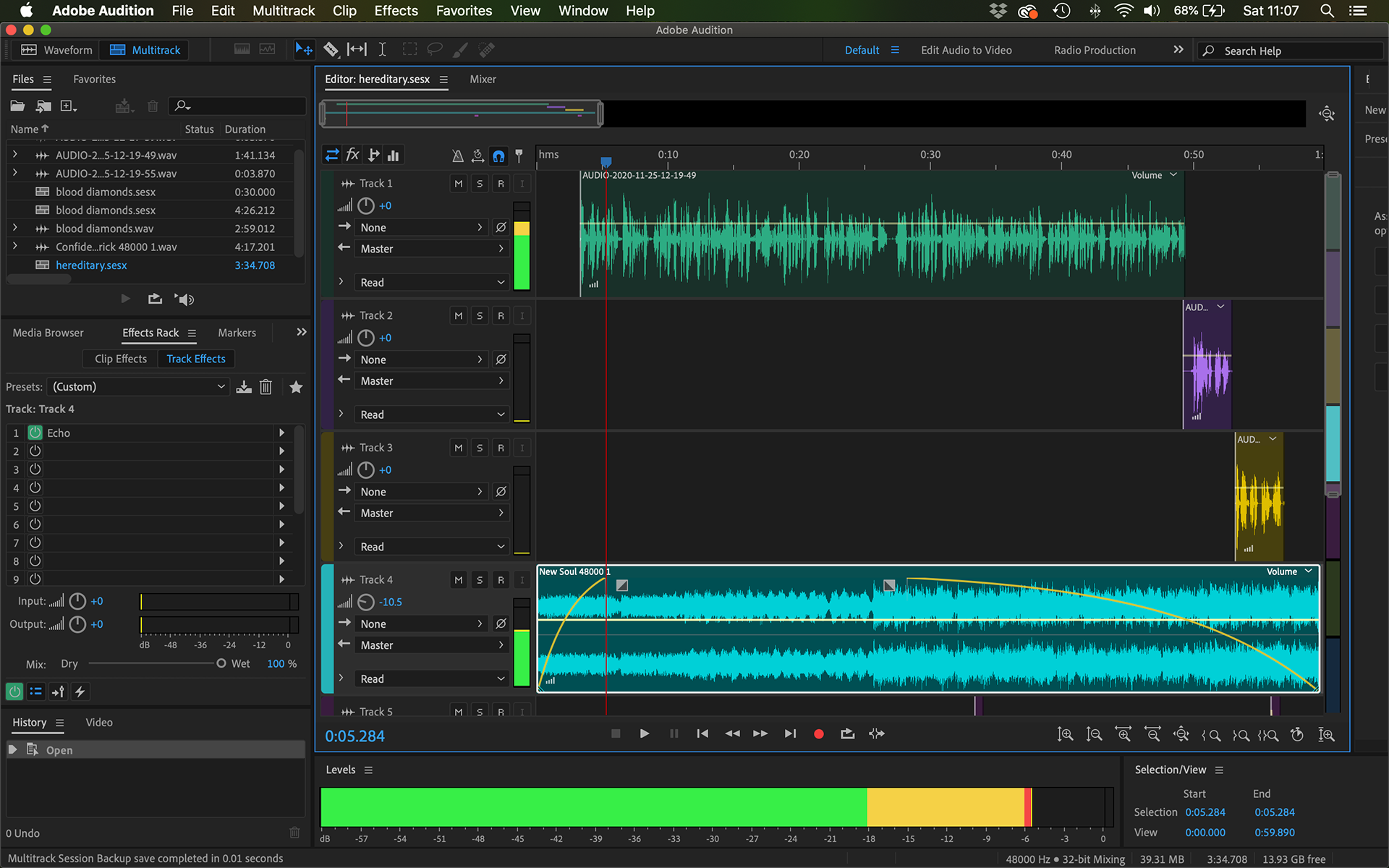Select the Time Selection tool
This screenshot has width=1389, height=868.
[383, 50]
